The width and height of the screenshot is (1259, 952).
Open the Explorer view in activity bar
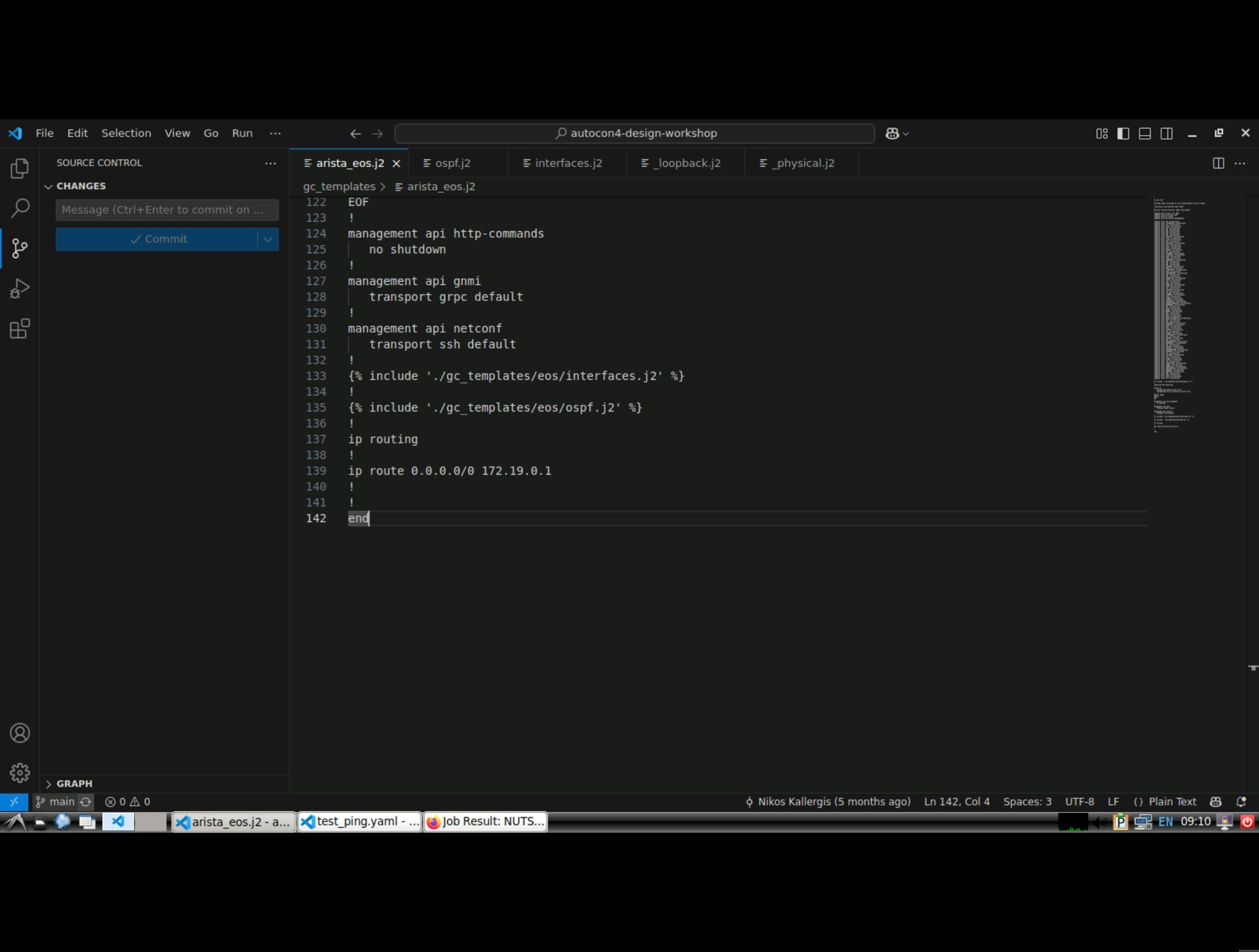click(x=19, y=168)
